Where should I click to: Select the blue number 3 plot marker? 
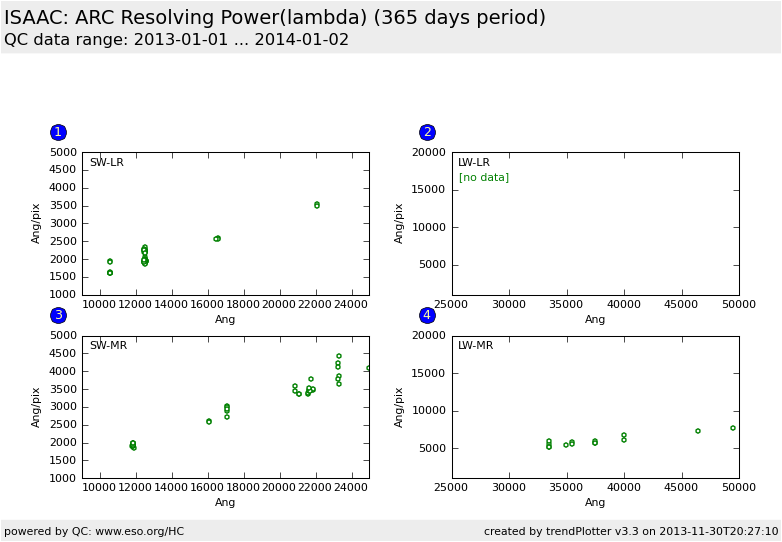(58, 315)
